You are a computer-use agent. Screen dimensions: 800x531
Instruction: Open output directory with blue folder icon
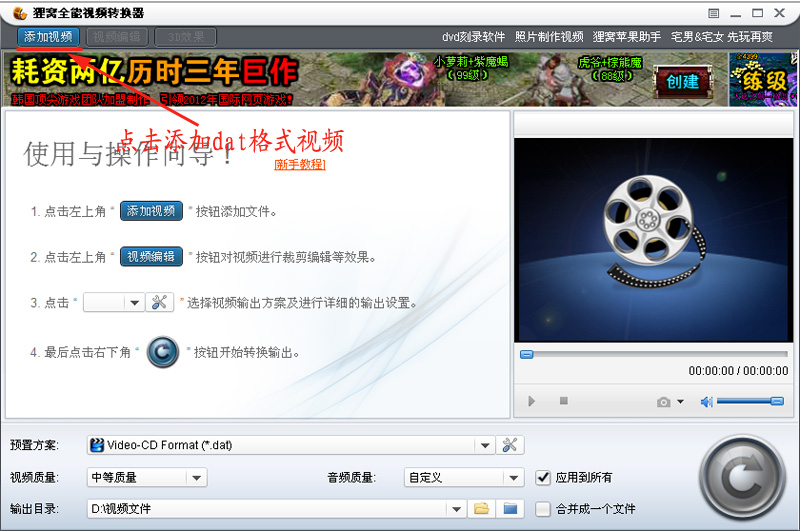(x=510, y=509)
